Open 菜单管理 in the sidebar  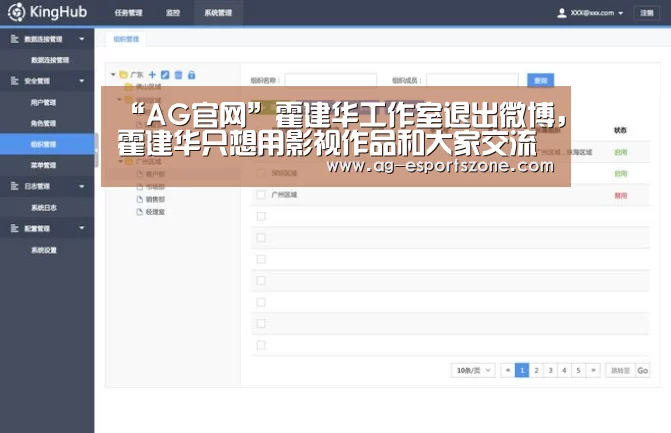coord(43,165)
